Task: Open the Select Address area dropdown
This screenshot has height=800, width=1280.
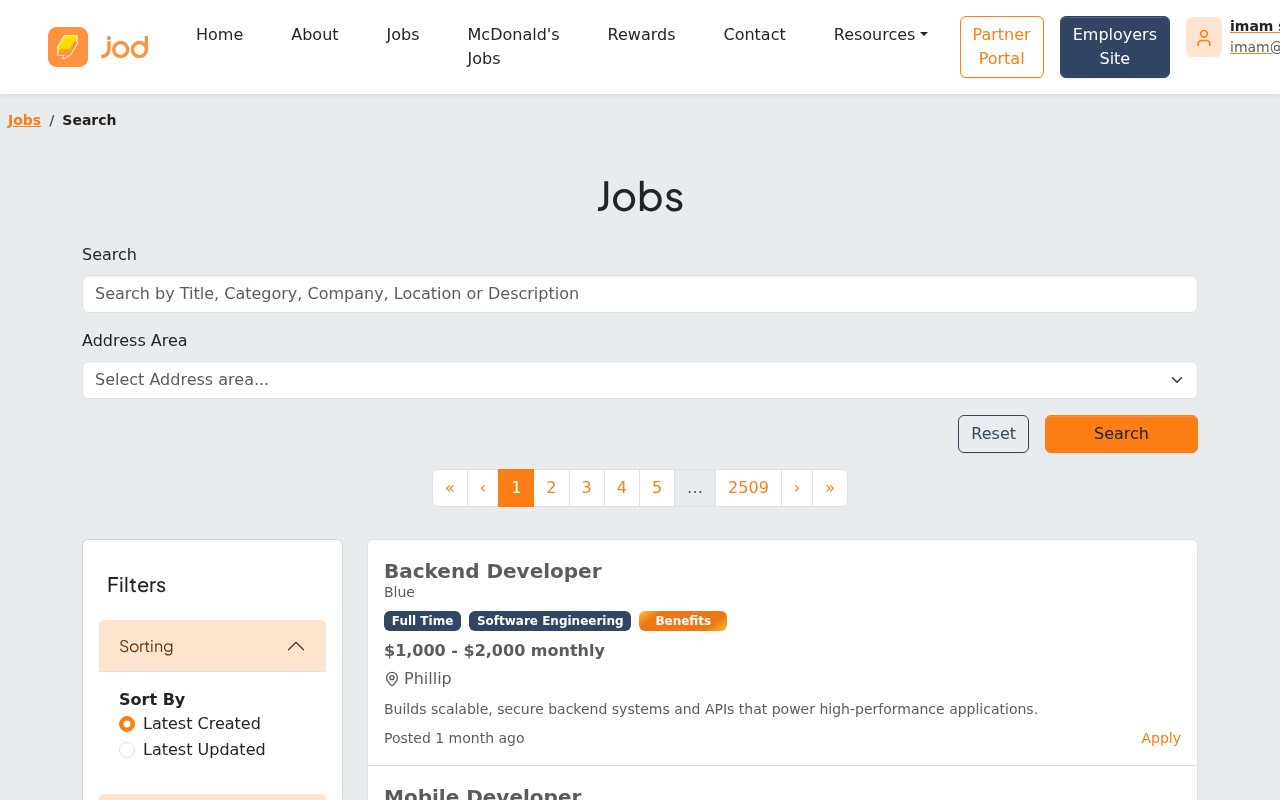Action: click(x=640, y=380)
